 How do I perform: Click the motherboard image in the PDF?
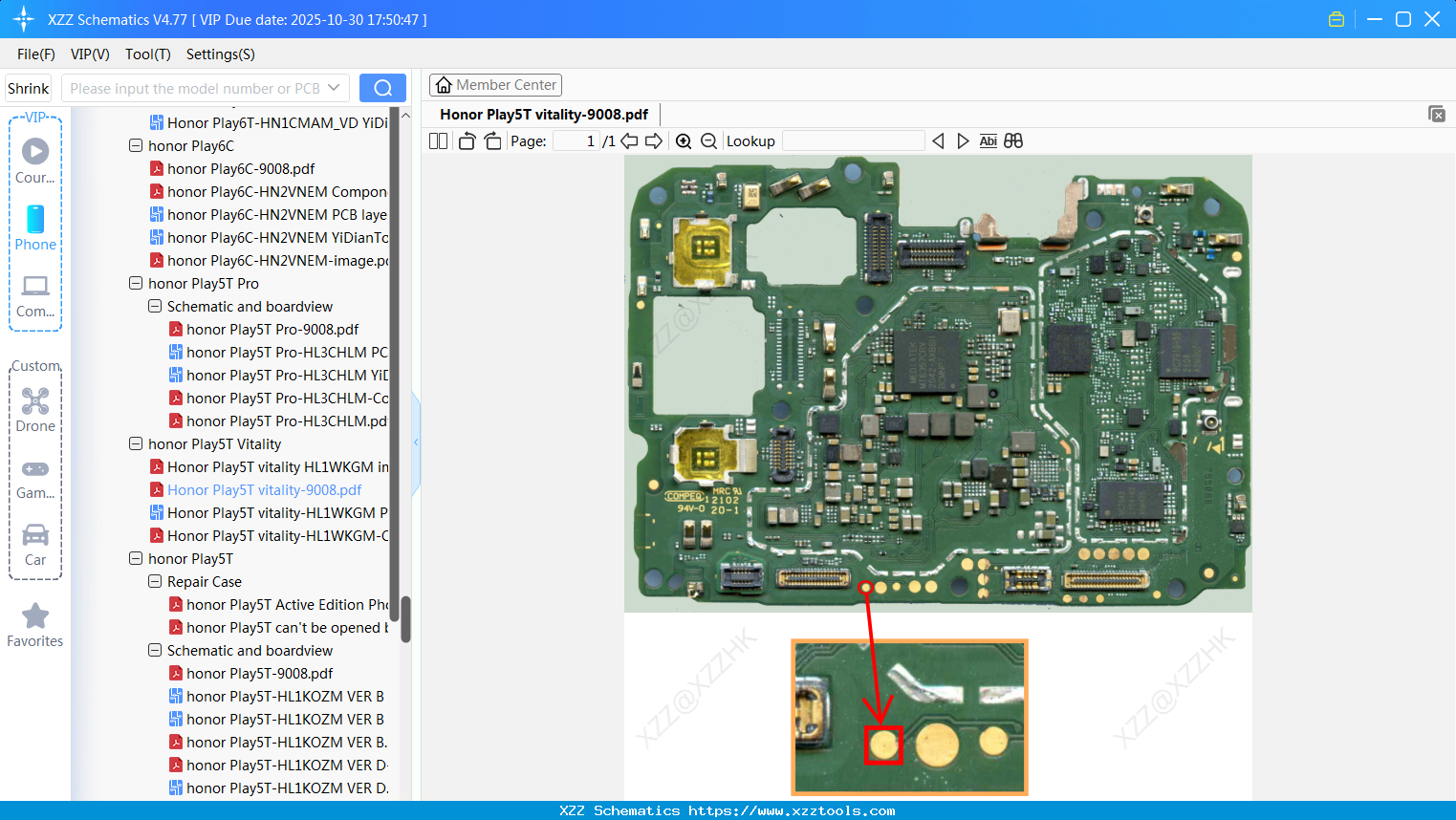point(938,383)
